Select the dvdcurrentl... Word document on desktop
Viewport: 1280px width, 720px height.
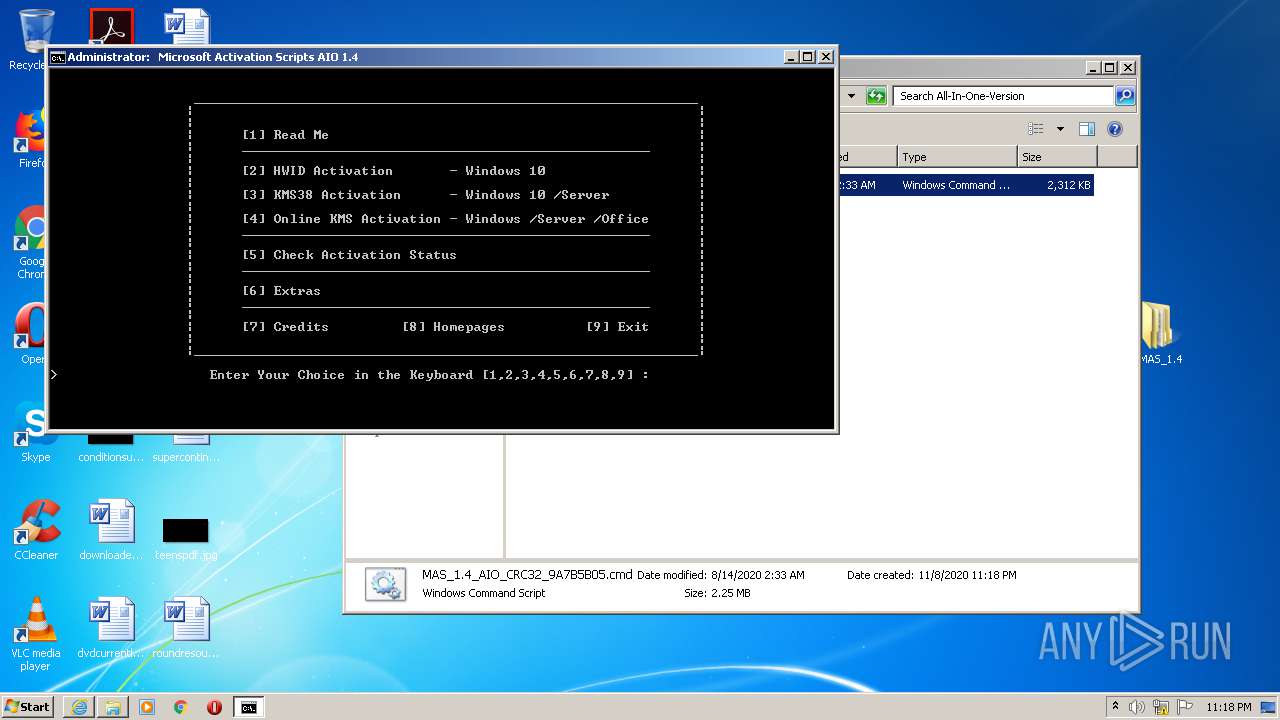tap(110, 628)
